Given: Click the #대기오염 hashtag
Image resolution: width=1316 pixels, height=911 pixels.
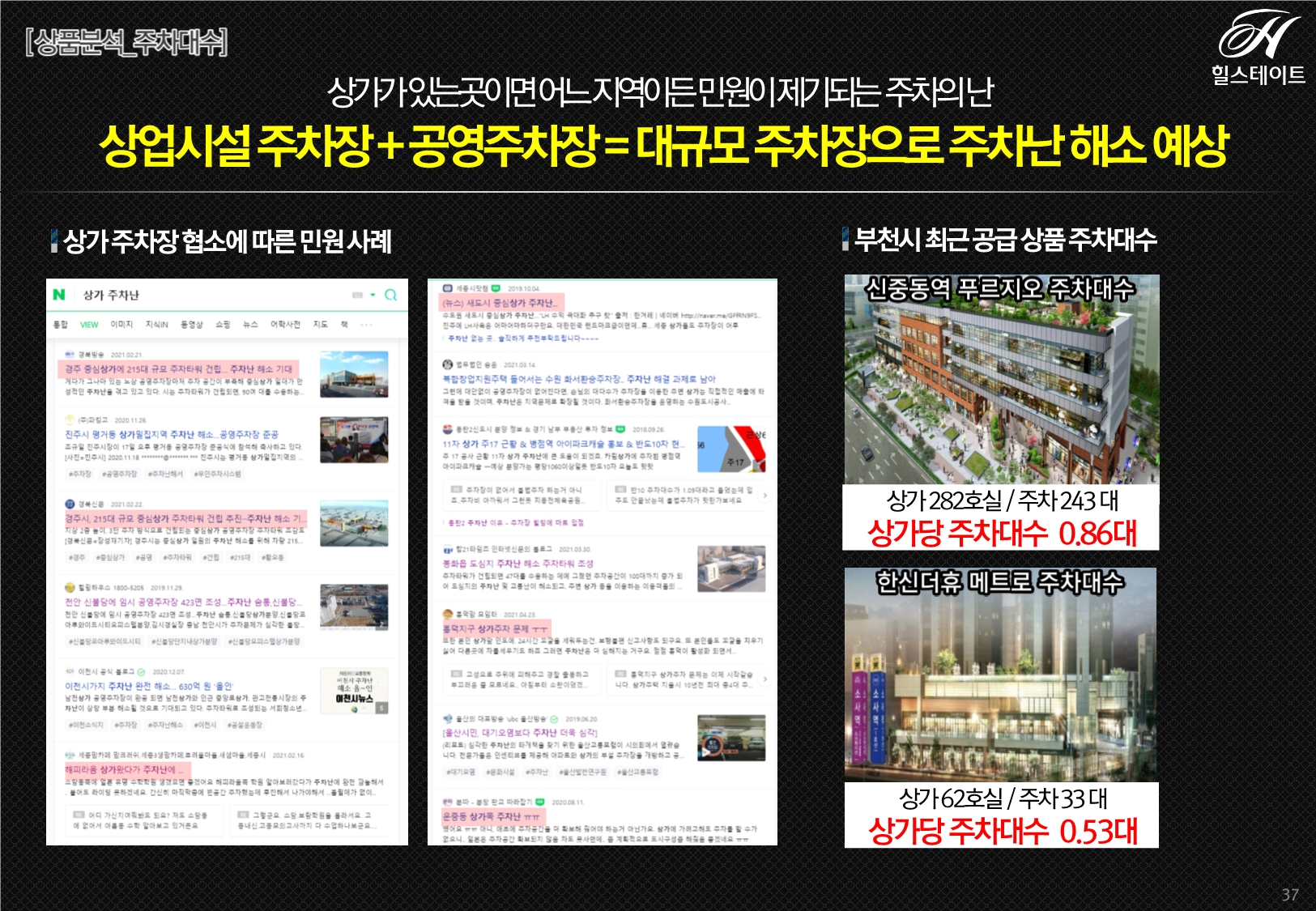Looking at the screenshot, I should point(461,773).
